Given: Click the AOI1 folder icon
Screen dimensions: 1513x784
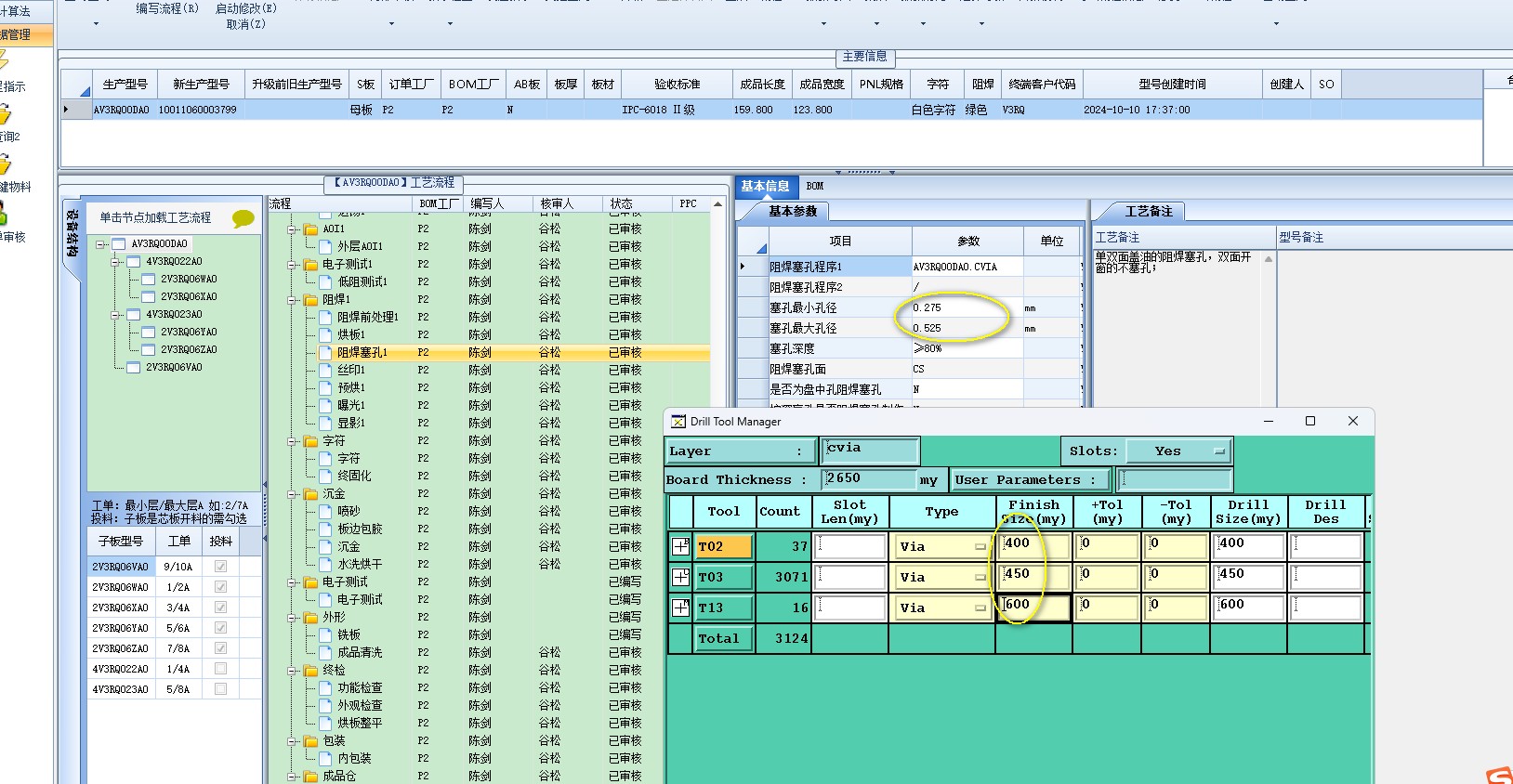Looking at the screenshot, I should click(x=310, y=229).
